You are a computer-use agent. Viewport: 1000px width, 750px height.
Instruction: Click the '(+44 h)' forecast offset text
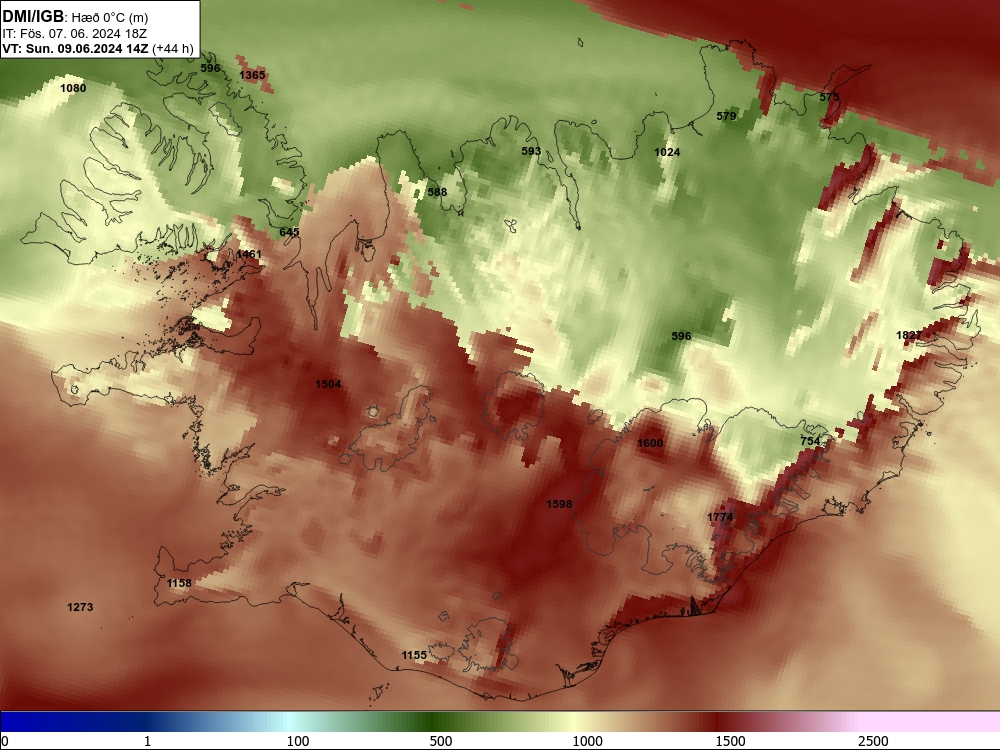click(173, 48)
